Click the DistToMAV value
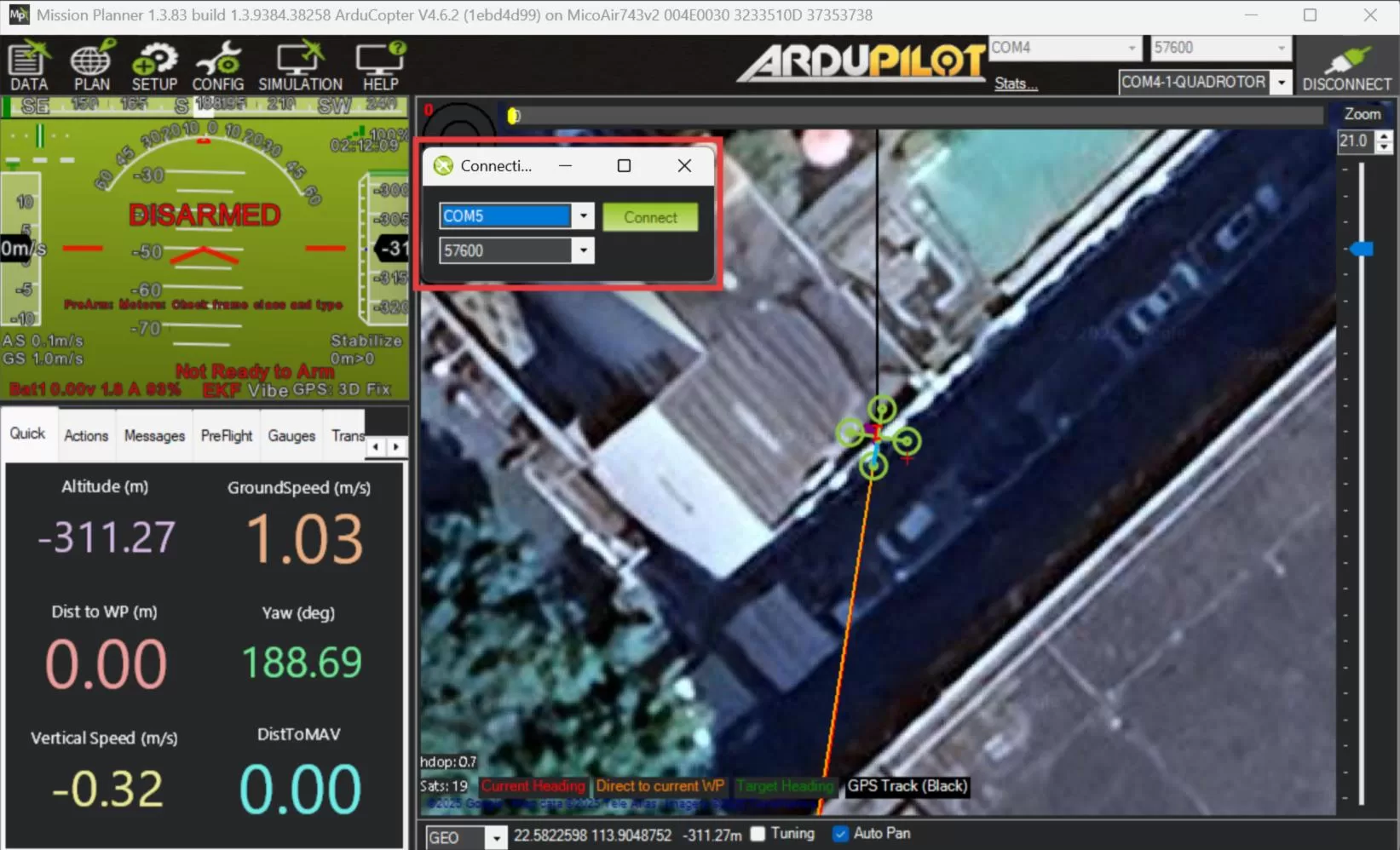1400x850 pixels. [300, 789]
